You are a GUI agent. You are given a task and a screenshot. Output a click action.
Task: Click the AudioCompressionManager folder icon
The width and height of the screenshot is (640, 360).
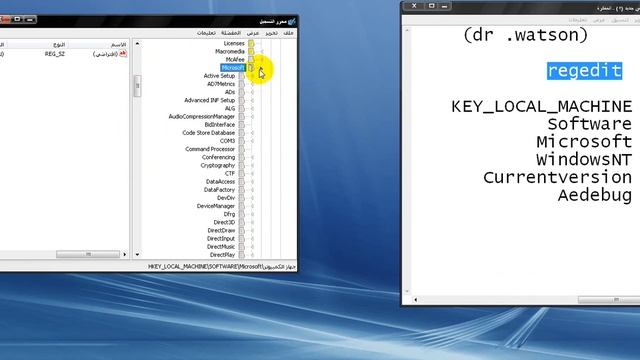click(x=242, y=117)
